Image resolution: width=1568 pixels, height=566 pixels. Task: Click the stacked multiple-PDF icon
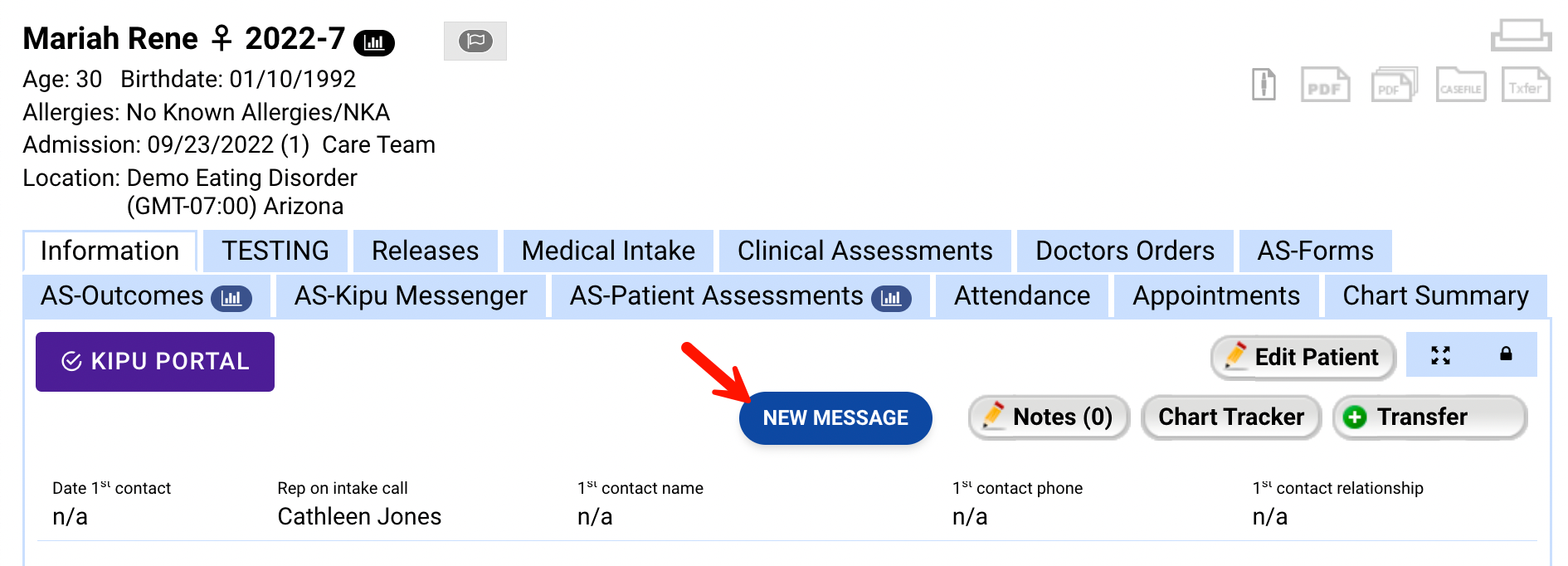[x=1393, y=85]
